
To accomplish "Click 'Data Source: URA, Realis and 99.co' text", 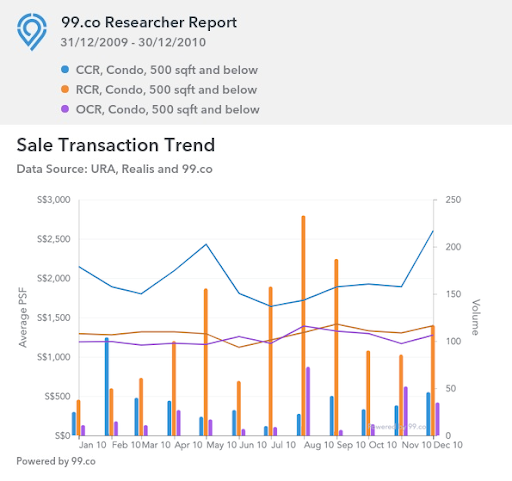I will tap(114, 169).
